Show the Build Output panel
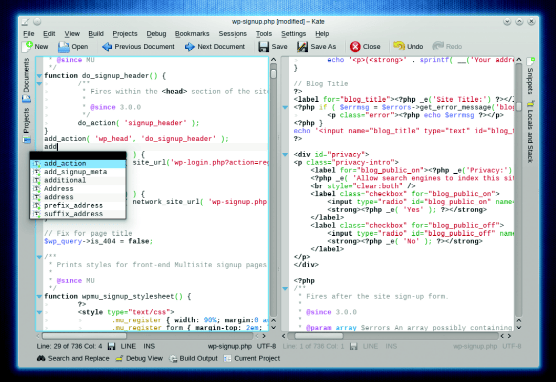 pyautogui.click(x=194, y=358)
